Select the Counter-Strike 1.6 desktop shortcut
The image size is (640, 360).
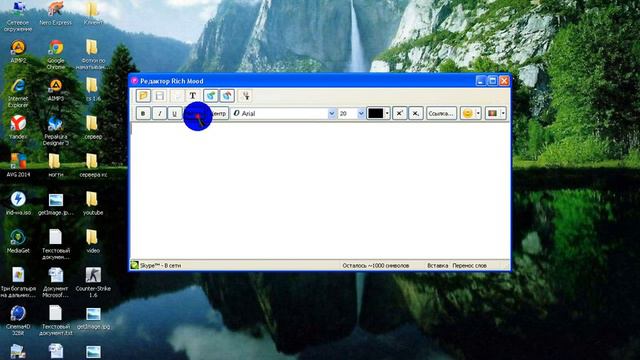pyautogui.click(x=93, y=282)
